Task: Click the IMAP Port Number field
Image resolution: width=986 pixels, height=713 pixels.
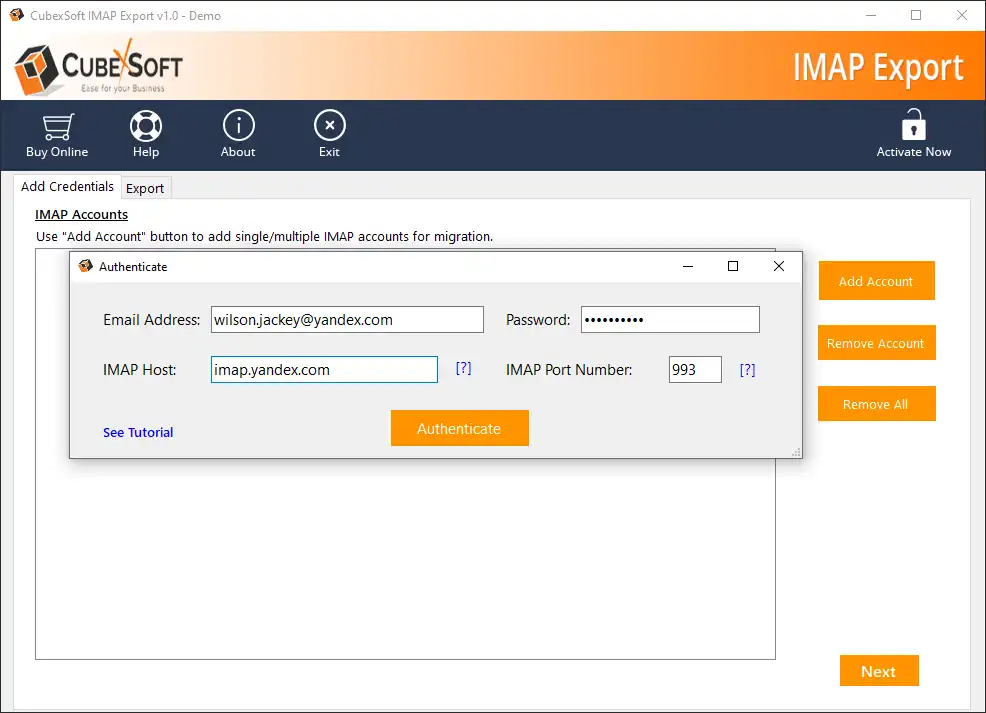Action: point(695,370)
